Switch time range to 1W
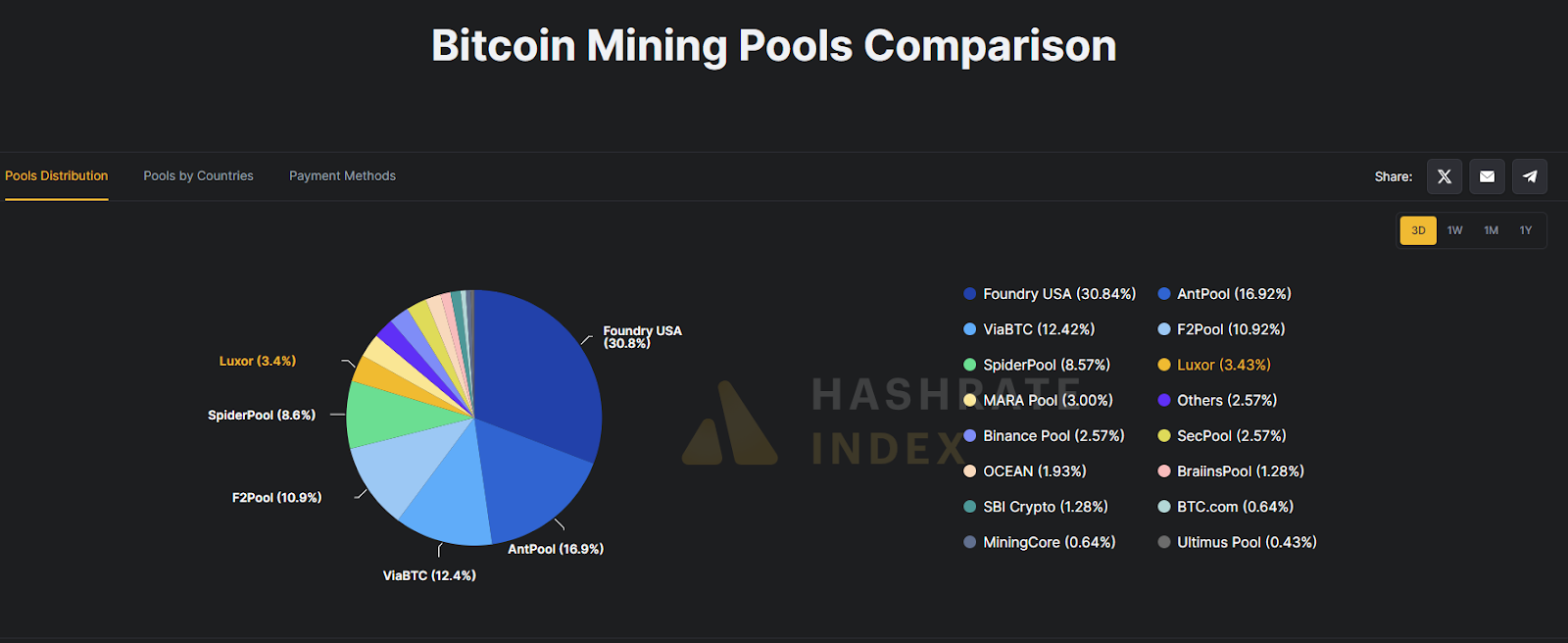 [x=1454, y=230]
